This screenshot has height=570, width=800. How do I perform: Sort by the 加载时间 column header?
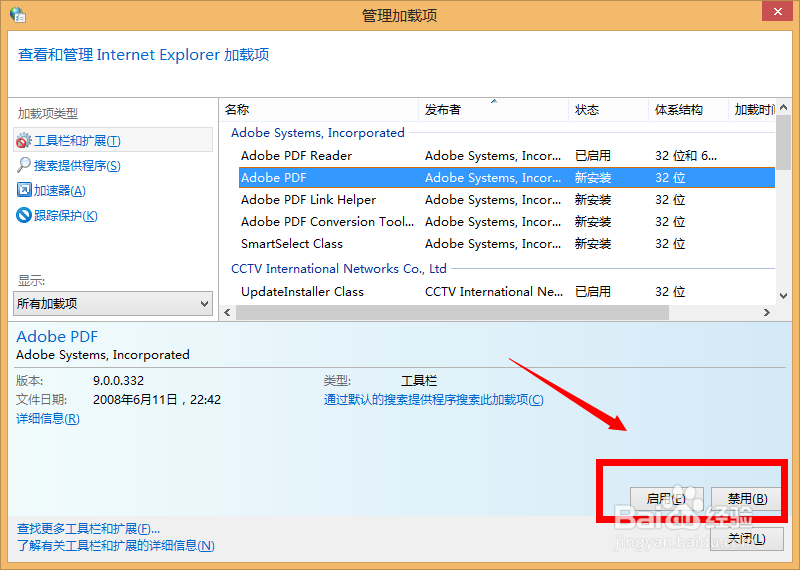point(752,110)
